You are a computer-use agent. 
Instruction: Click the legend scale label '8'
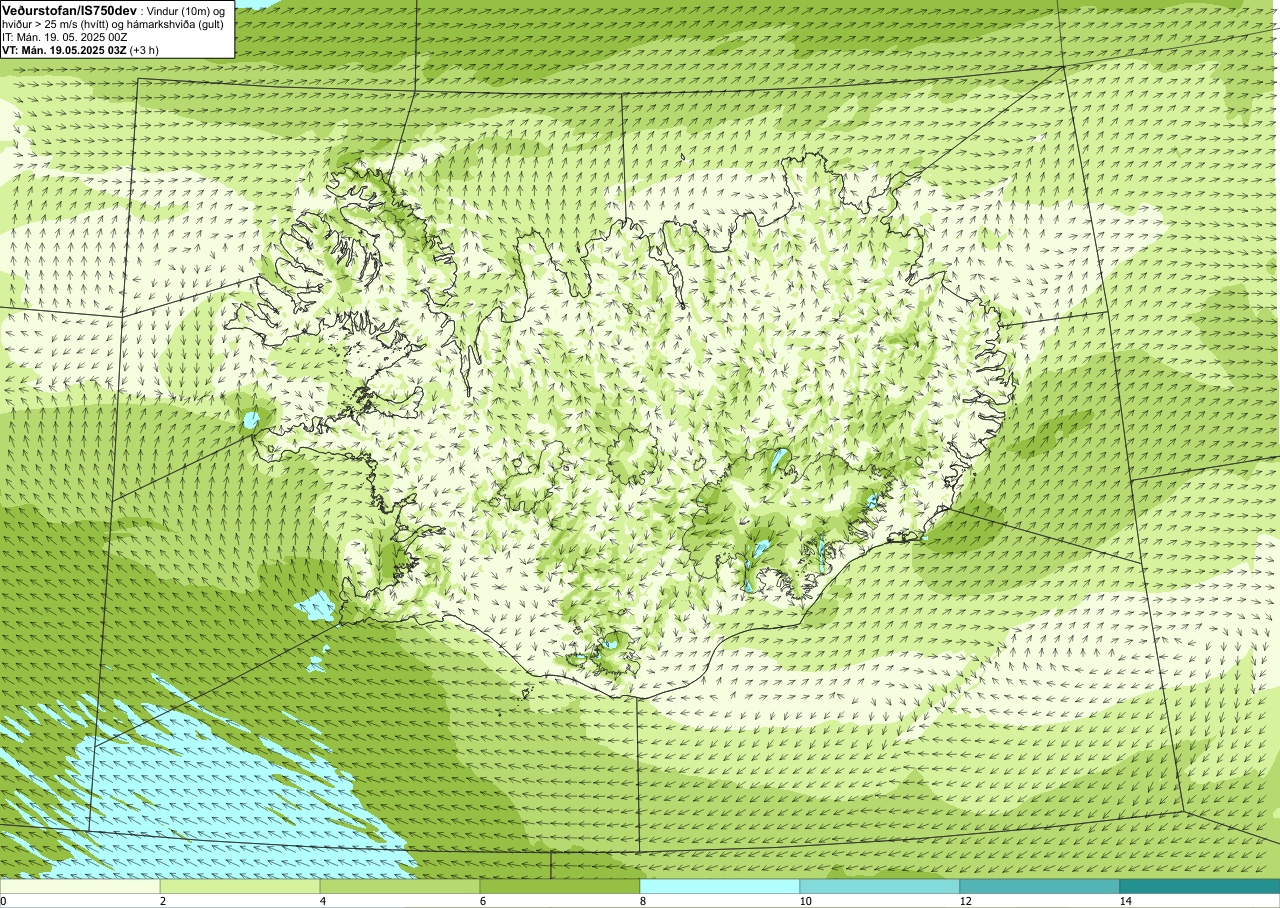point(643,901)
